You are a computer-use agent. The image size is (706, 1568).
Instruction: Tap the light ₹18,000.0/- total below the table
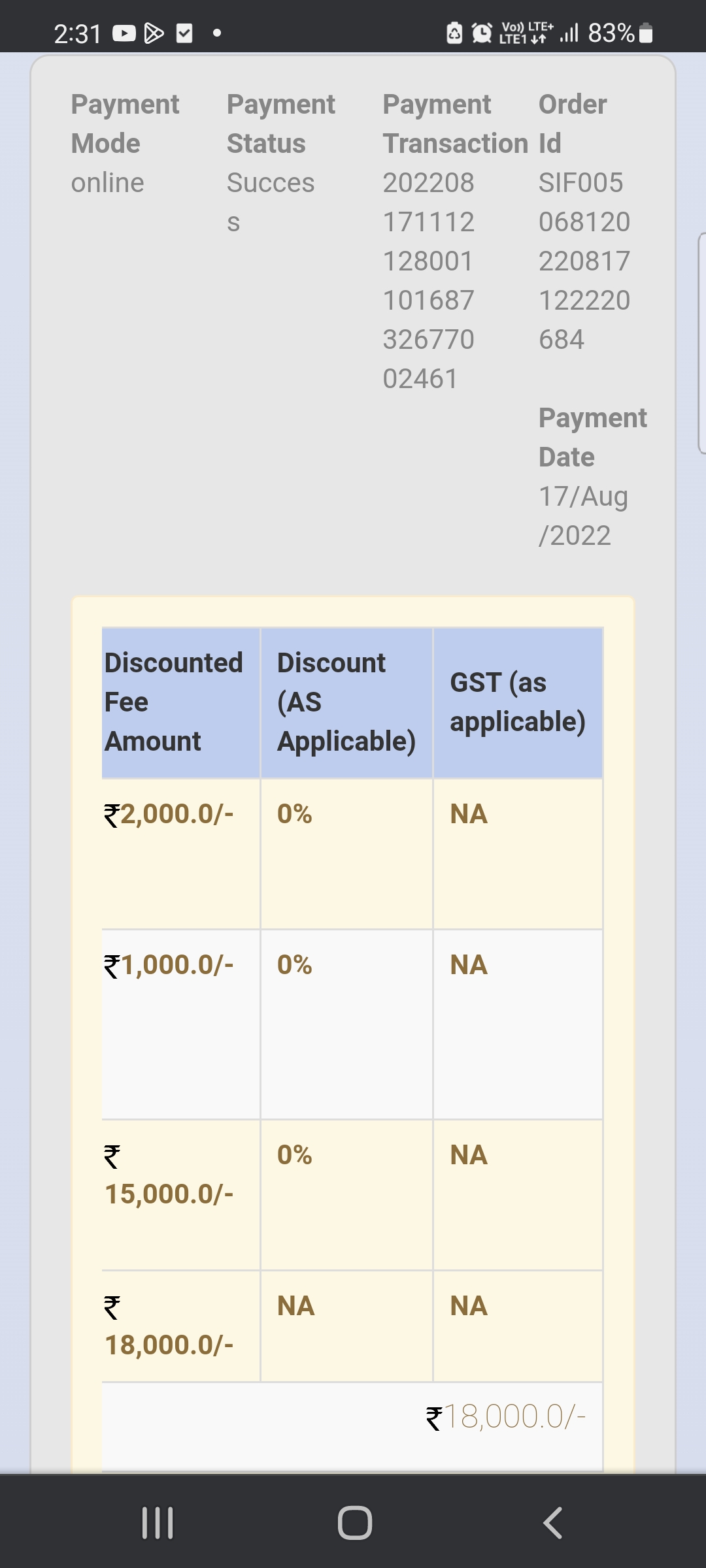coord(506,1418)
